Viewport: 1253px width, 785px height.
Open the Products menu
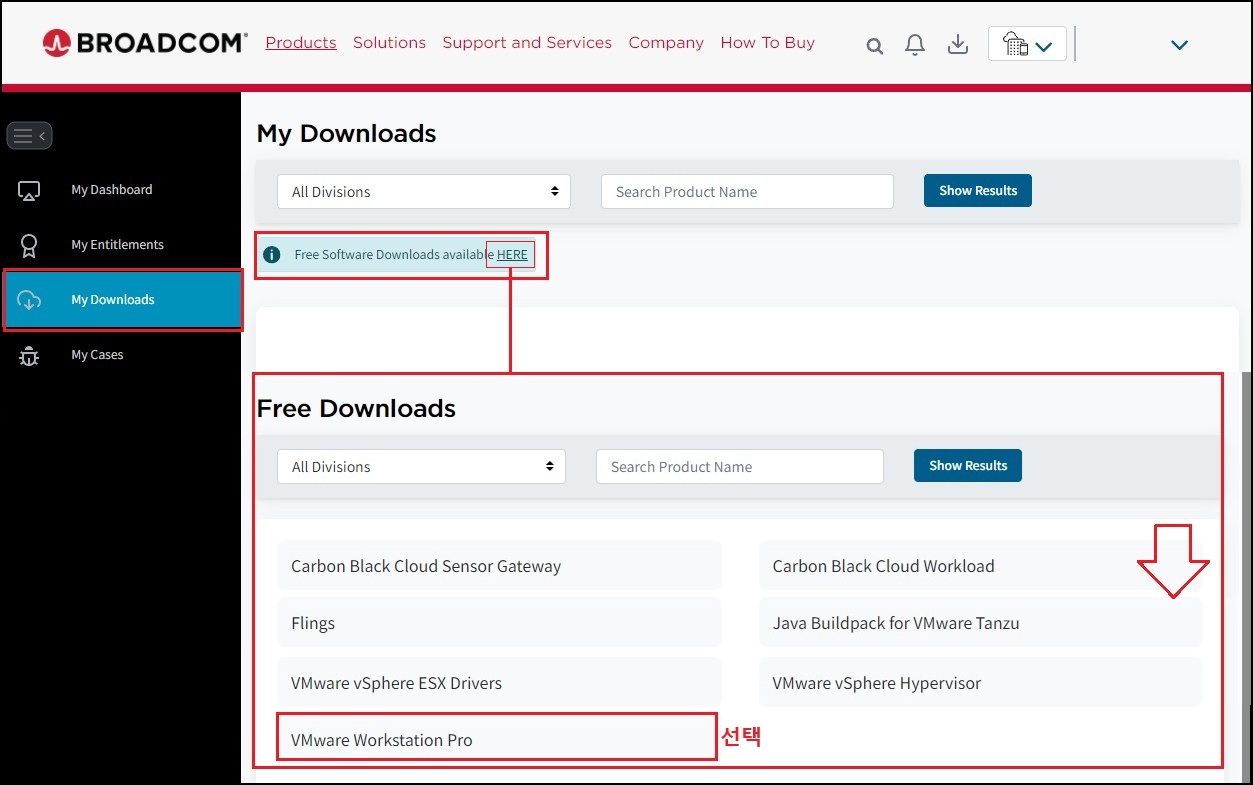tap(301, 43)
